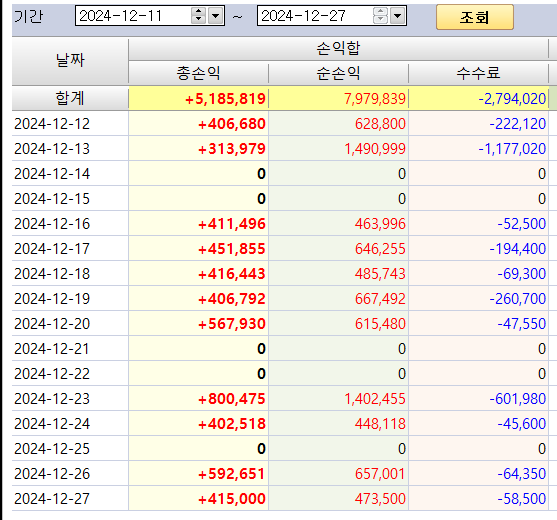Screen dimensions: 557x520
Task: Select total 순손익 value 7,979,839
Action: [375, 99]
